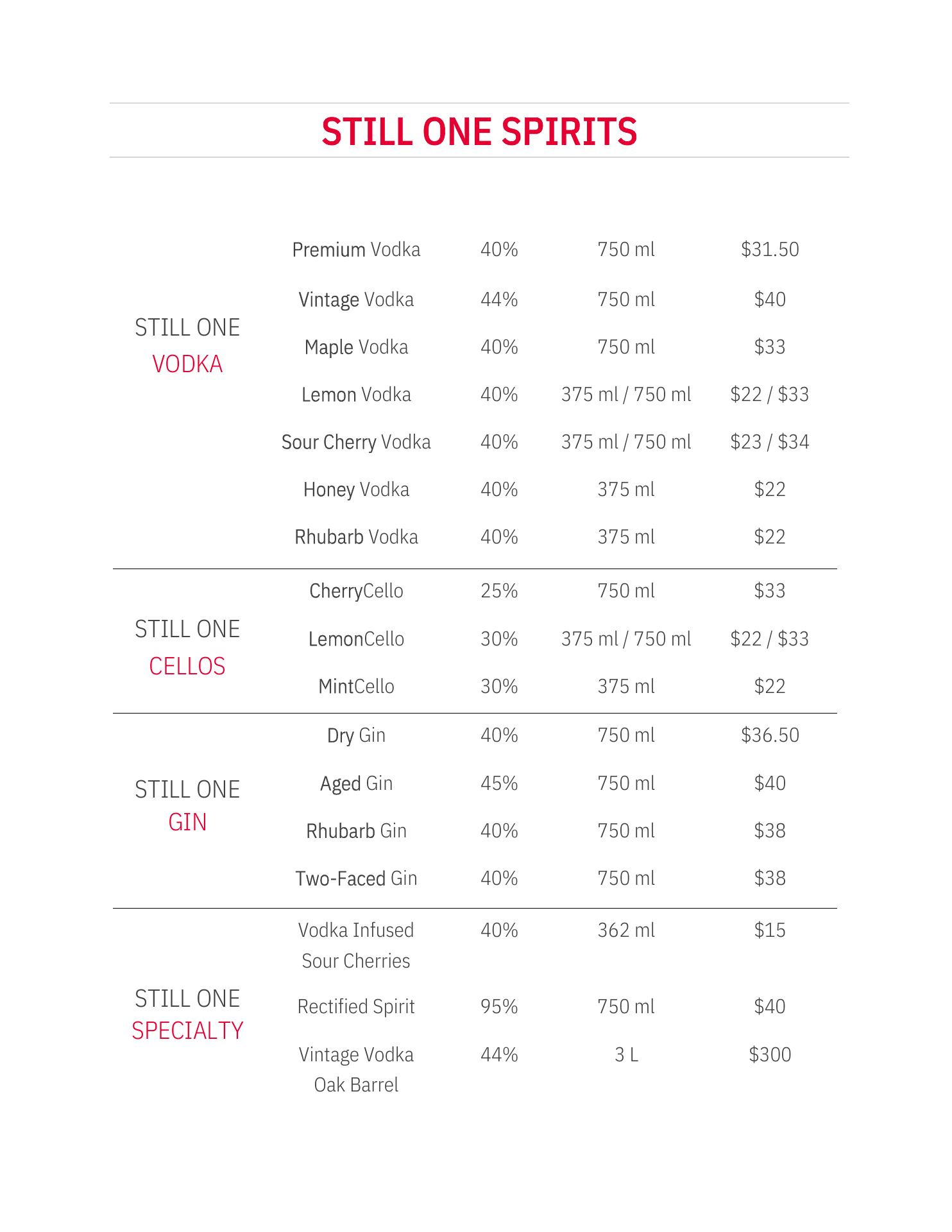Select the Premium Vodka product name
The width and height of the screenshot is (952, 1232).
(x=356, y=250)
